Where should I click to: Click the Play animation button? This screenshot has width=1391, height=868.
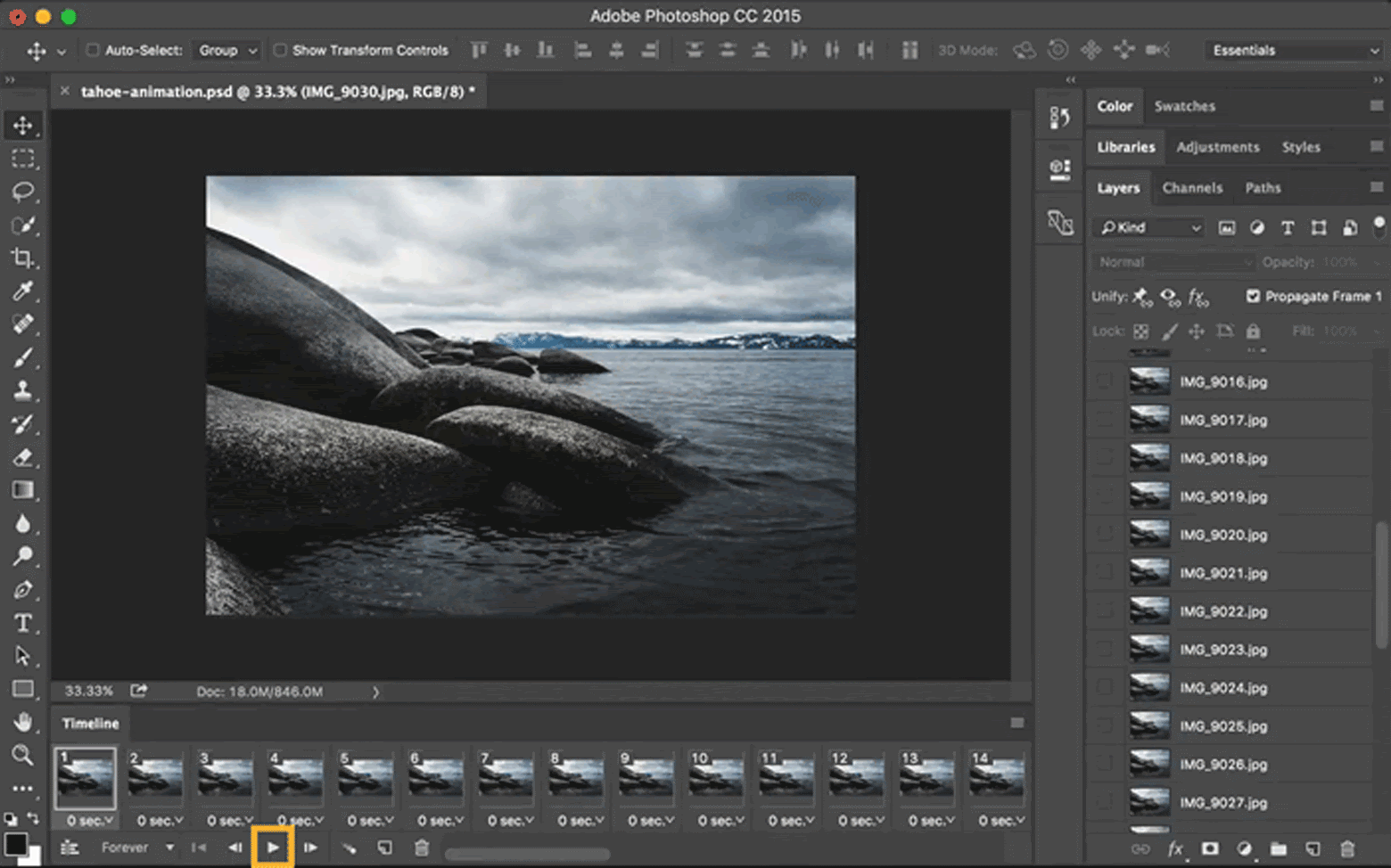(273, 848)
